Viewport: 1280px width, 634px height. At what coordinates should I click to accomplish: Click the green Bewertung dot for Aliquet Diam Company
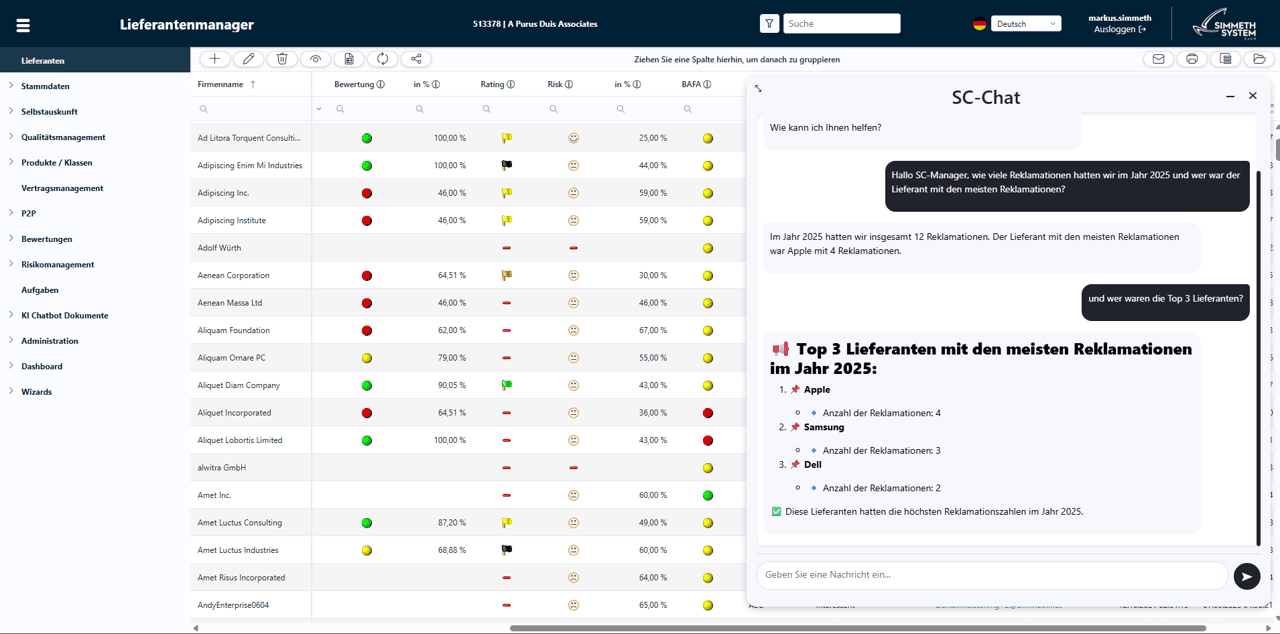pos(367,386)
